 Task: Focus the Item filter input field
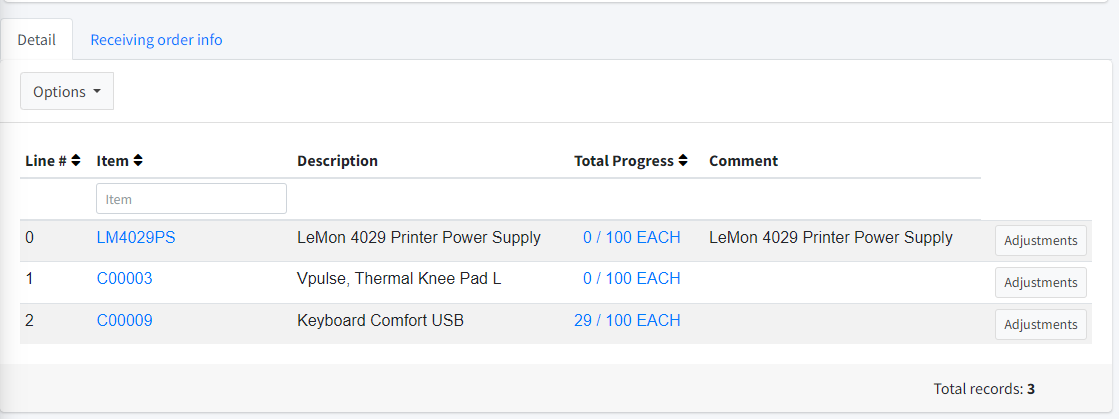tap(191, 199)
